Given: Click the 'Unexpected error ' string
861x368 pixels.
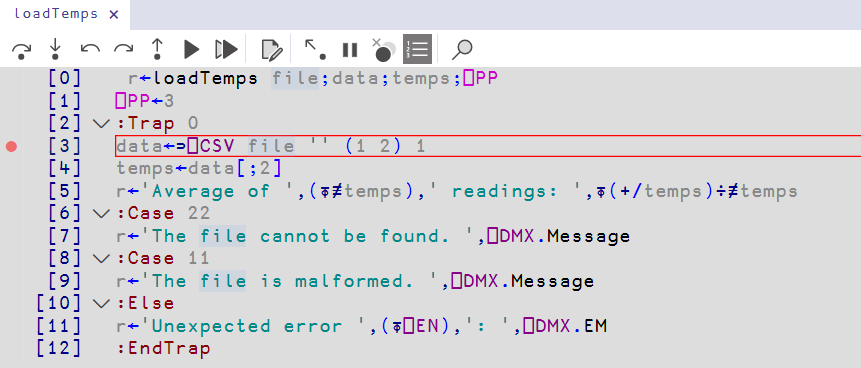Looking at the screenshot, I should click(253, 326).
